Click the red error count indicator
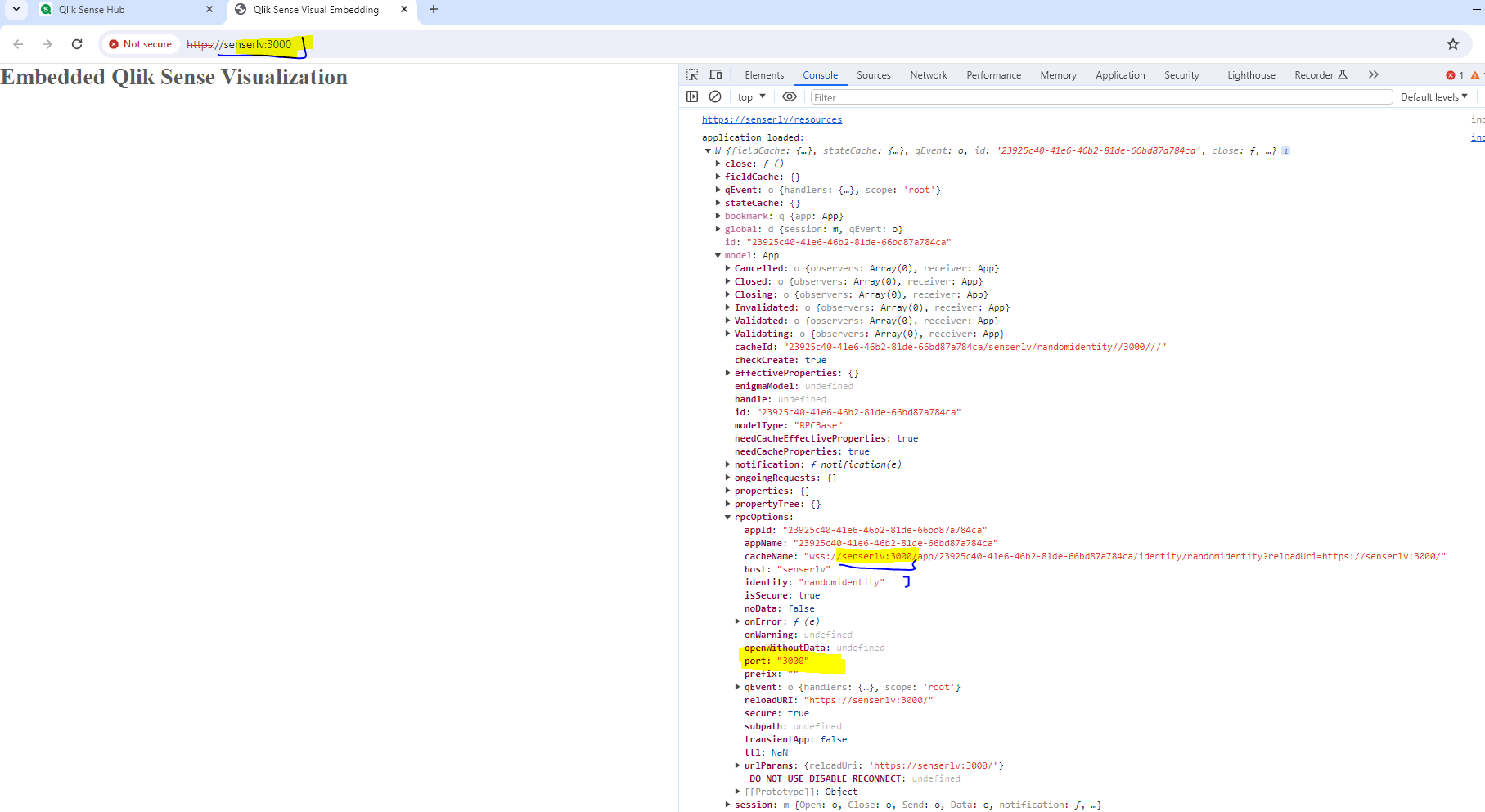 [1454, 75]
